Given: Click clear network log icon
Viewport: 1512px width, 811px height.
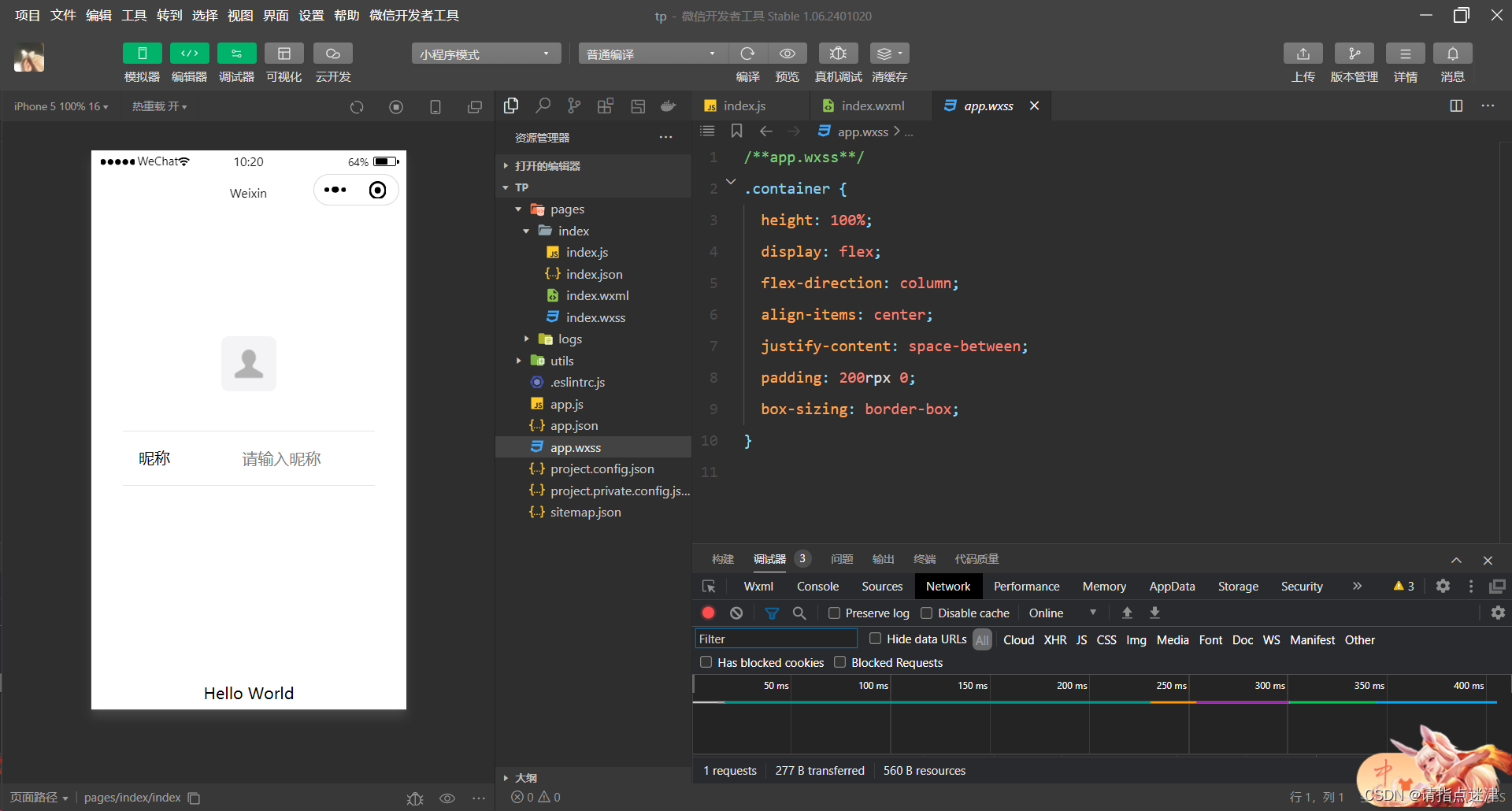Looking at the screenshot, I should click(x=736, y=613).
